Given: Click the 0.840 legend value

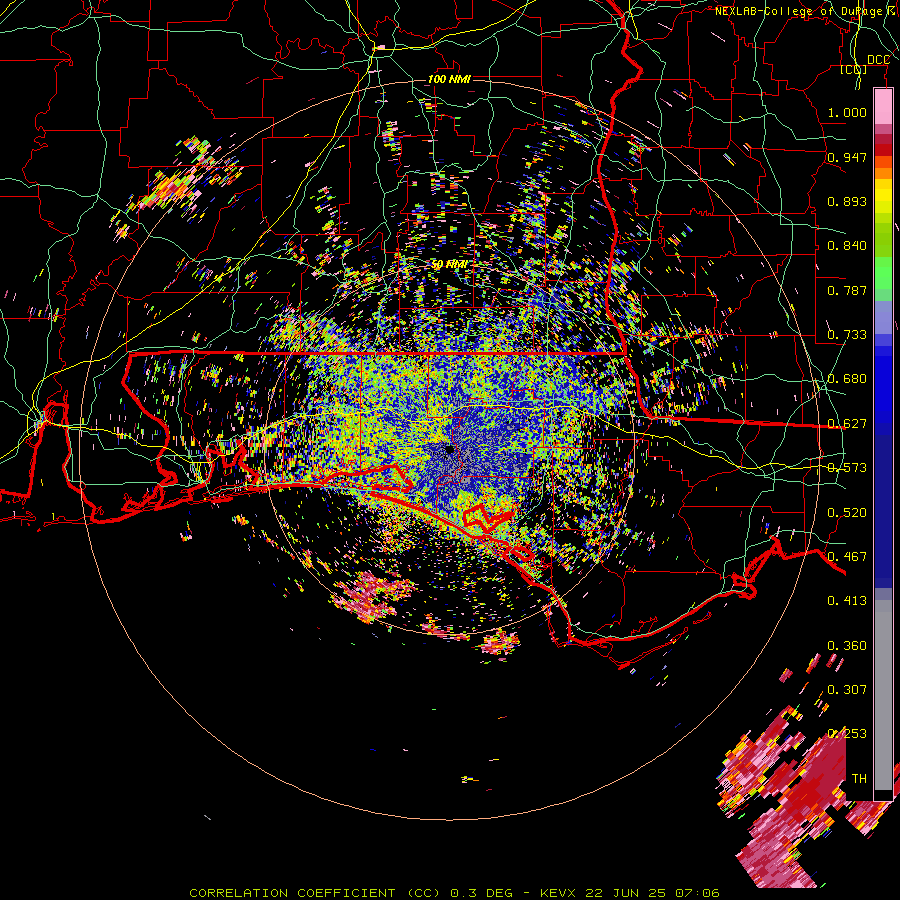Looking at the screenshot, I should point(847,246).
